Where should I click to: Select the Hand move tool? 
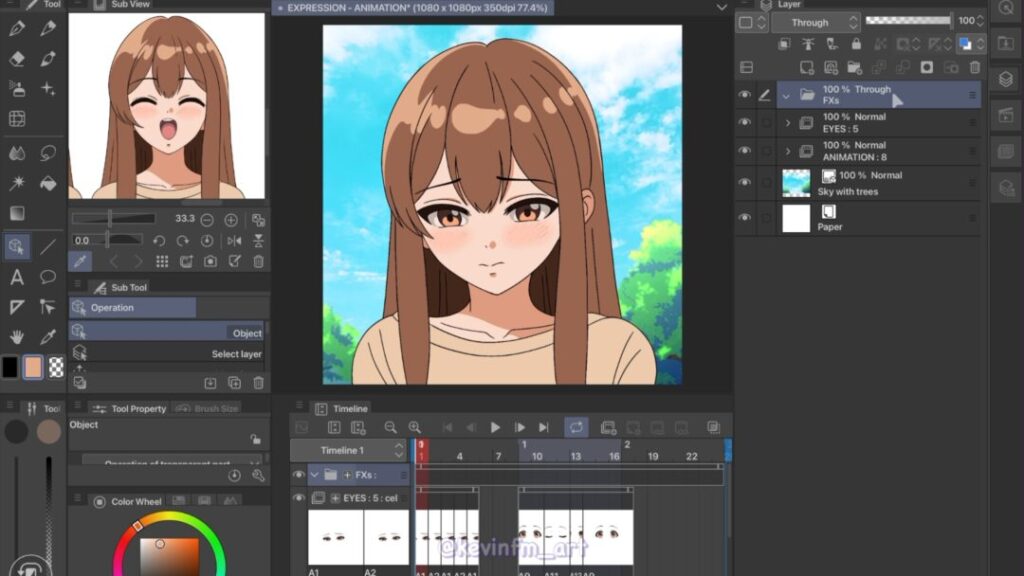pos(17,337)
